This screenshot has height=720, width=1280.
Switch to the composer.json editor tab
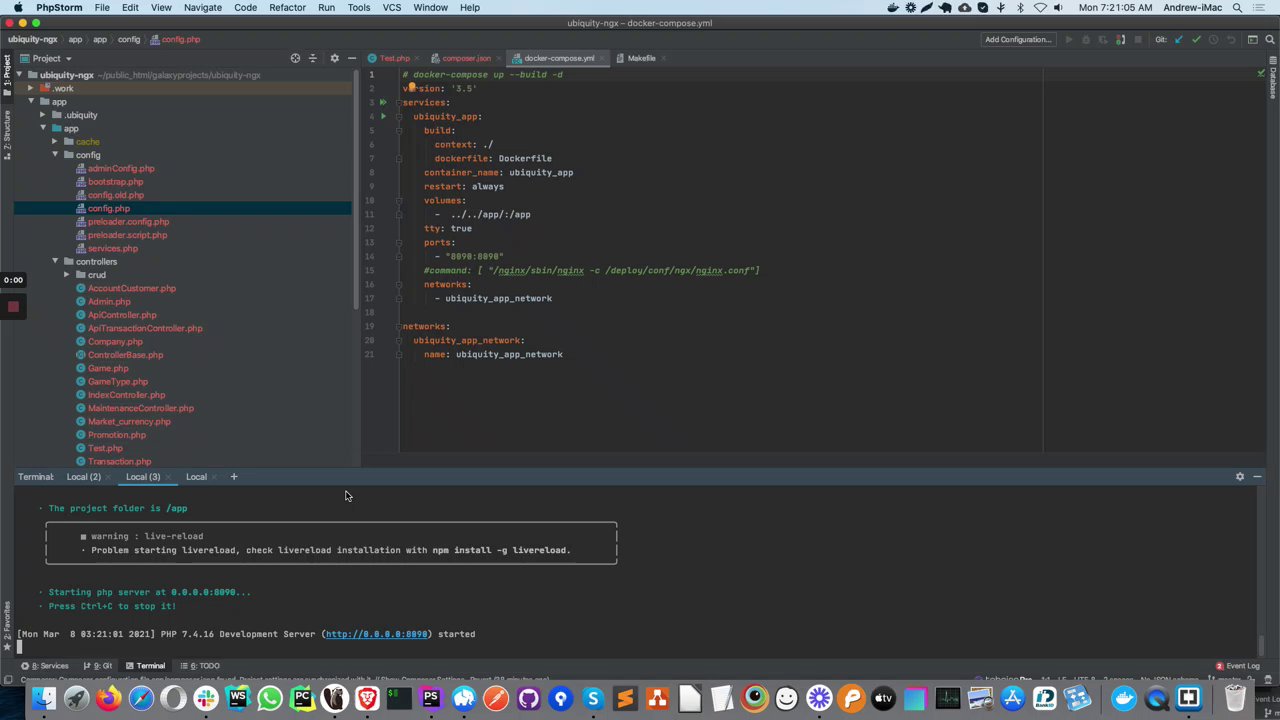(x=466, y=58)
